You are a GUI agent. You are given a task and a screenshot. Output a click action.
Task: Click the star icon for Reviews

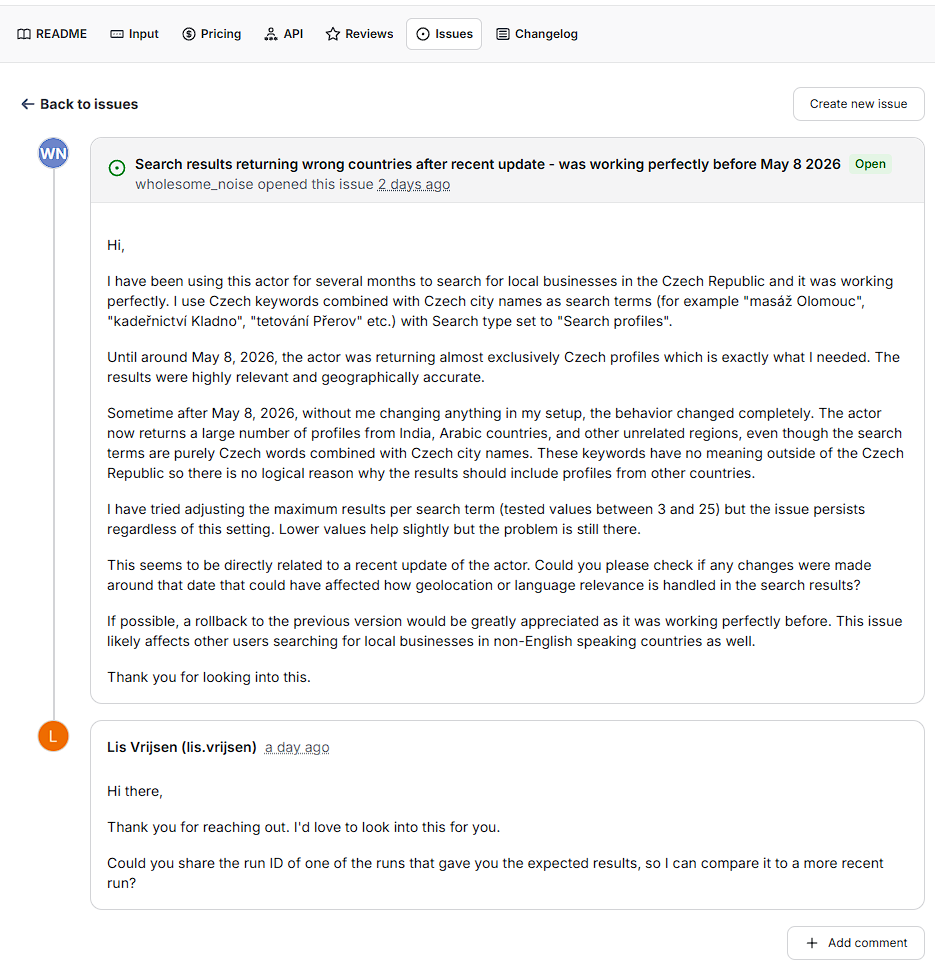pyautogui.click(x=332, y=34)
